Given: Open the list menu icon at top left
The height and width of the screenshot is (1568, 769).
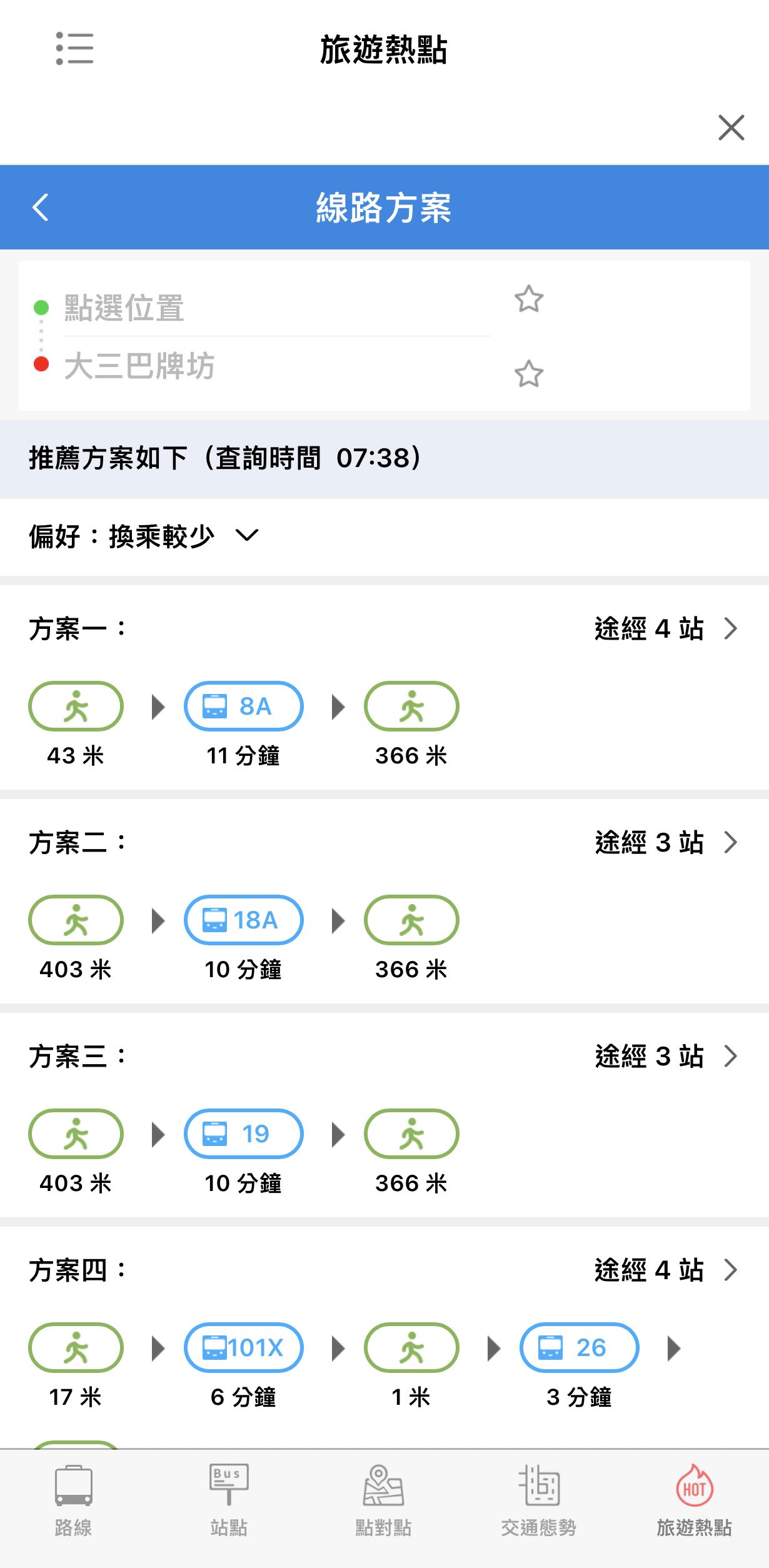Looking at the screenshot, I should 74,48.
